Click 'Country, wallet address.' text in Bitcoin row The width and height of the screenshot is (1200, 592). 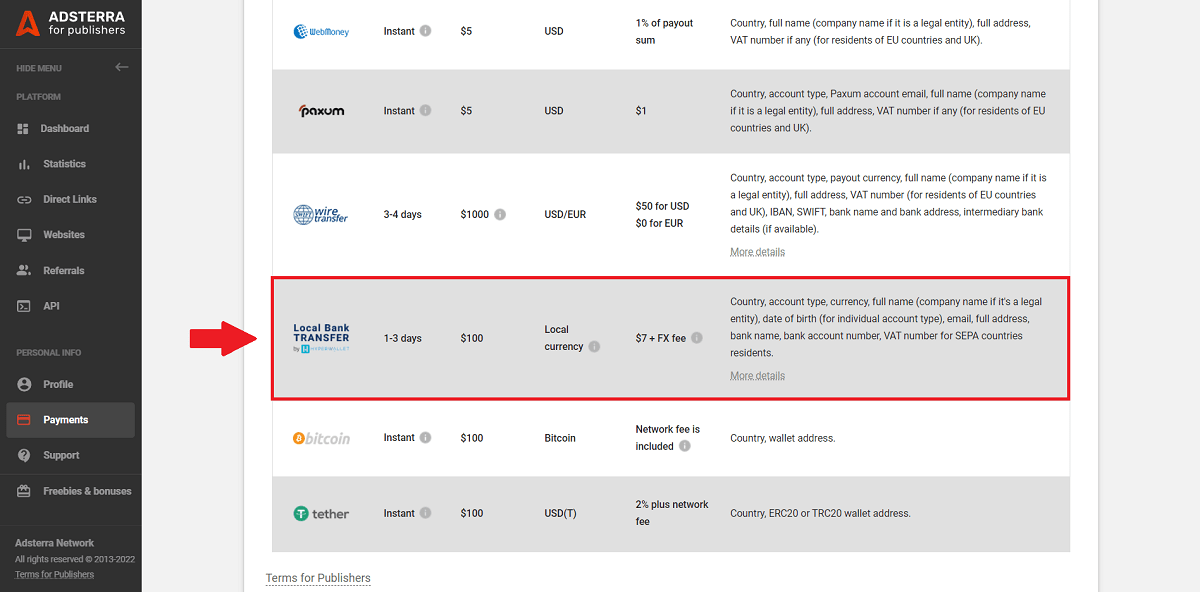click(x=783, y=438)
